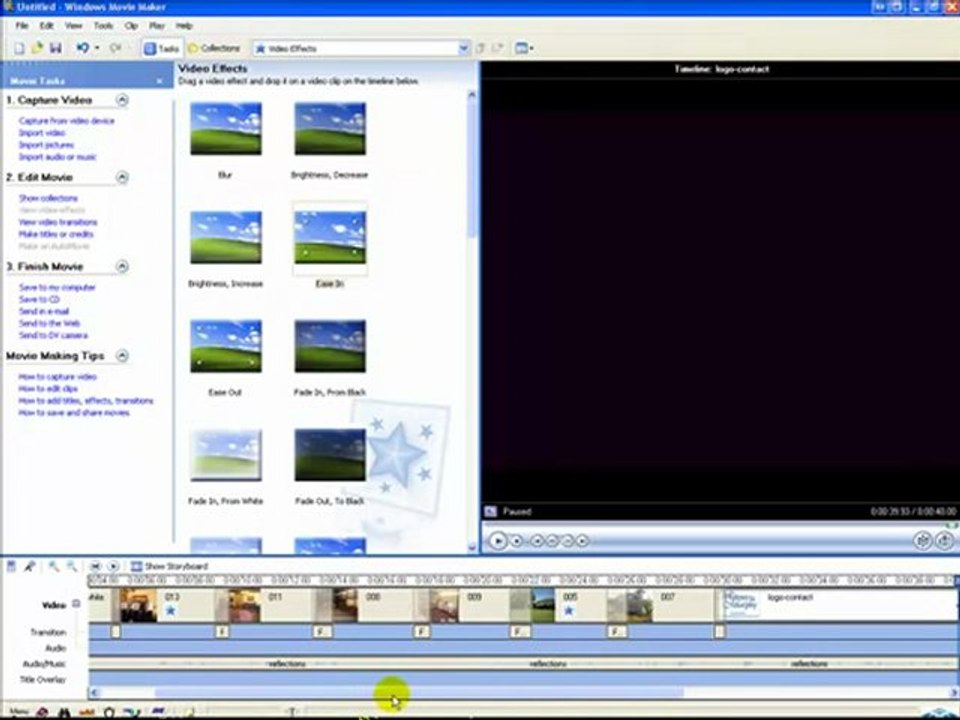Open the Video Effects location dropdown
This screenshot has height=720, width=960.
coord(463,48)
